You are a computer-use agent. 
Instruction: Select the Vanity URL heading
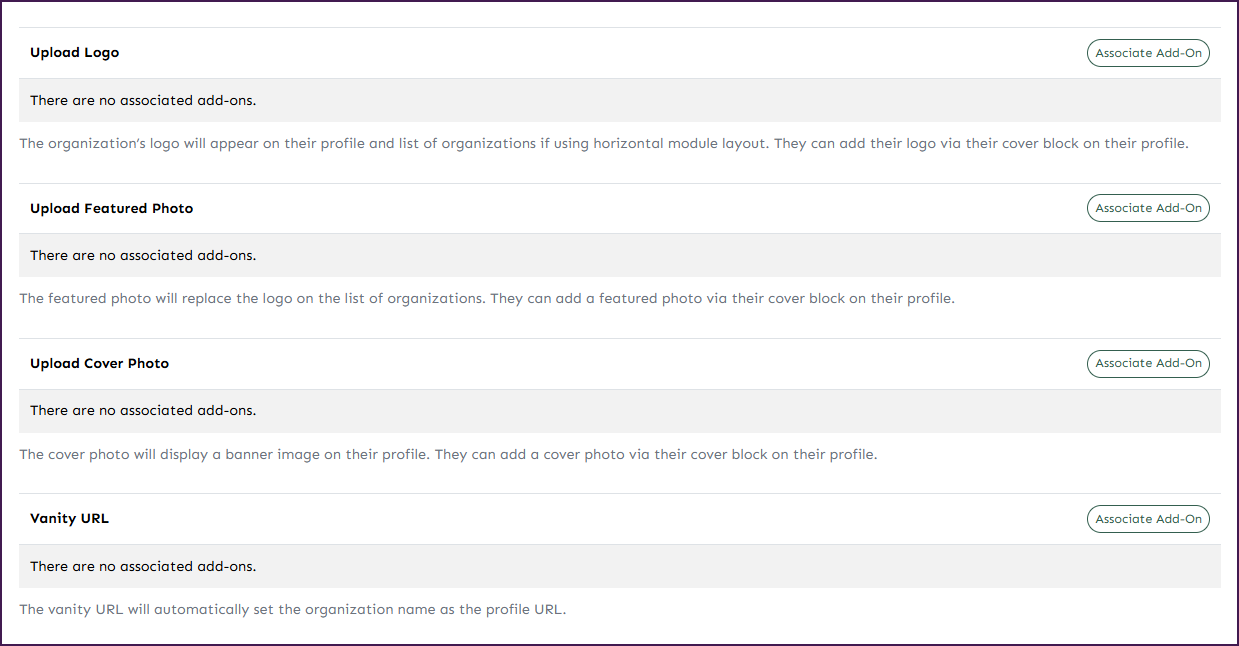(x=70, y=519)
